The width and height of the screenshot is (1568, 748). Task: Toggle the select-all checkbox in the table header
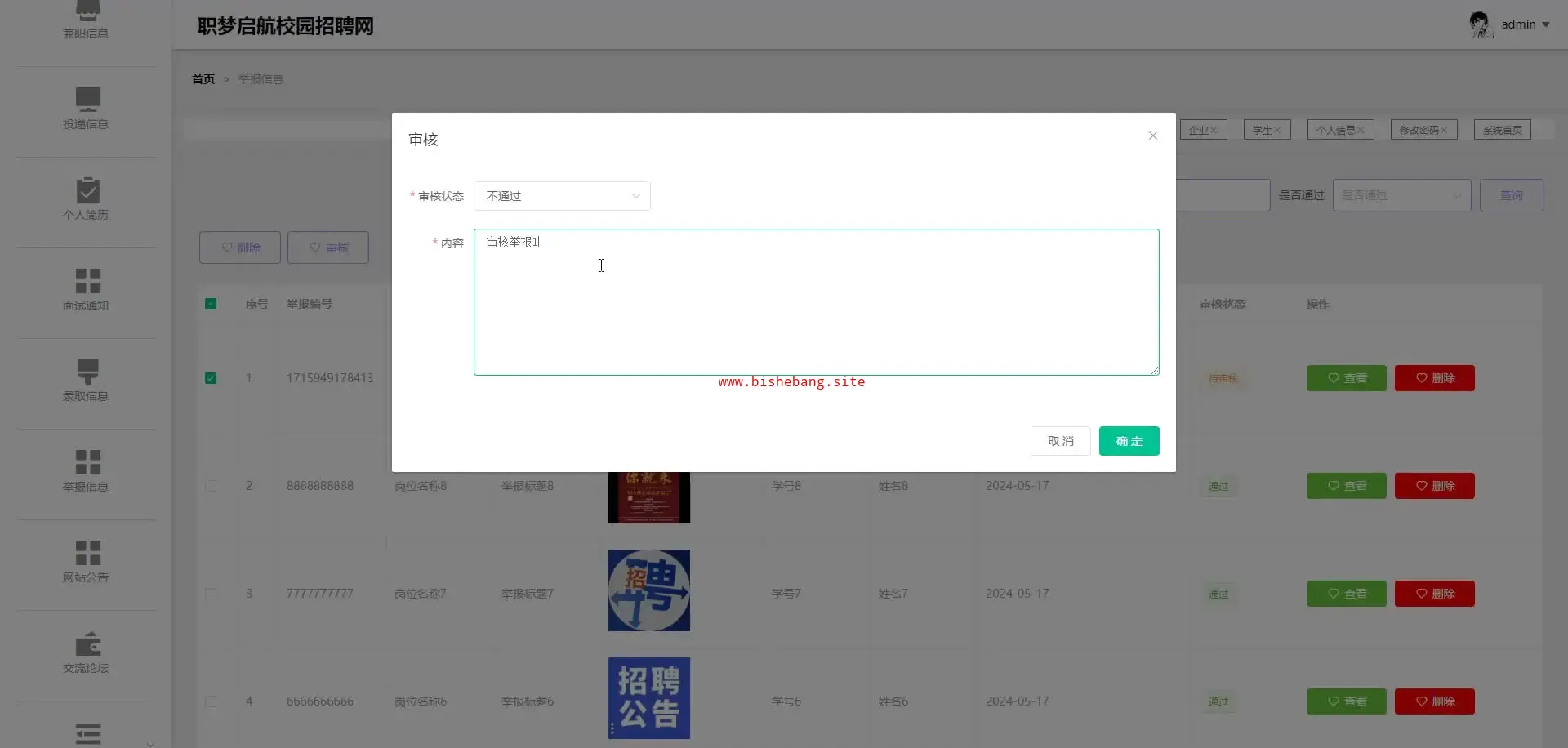click(211, 304)
